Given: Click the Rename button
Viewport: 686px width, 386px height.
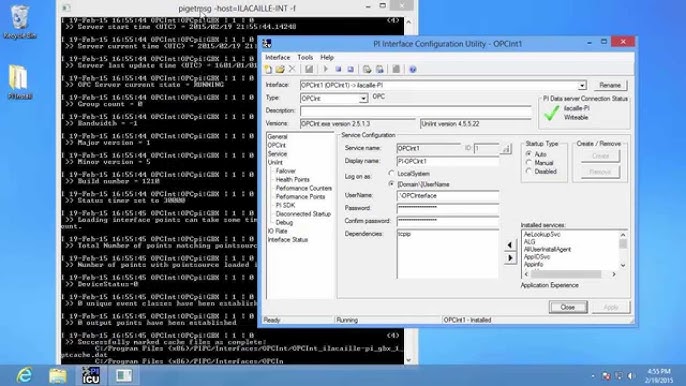Looking at the screenshot, I should (610, 85).
